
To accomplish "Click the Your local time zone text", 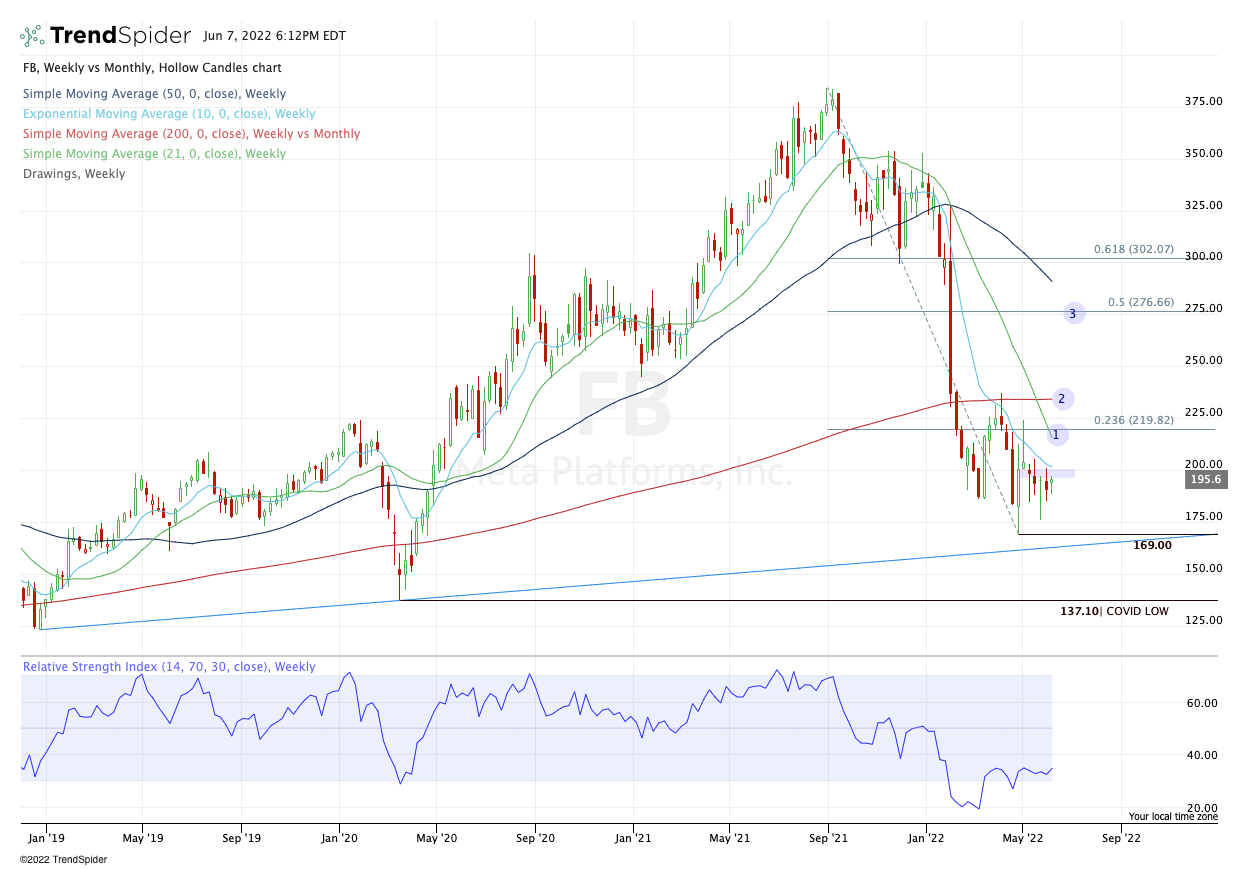I will [x=1173, y=816].
